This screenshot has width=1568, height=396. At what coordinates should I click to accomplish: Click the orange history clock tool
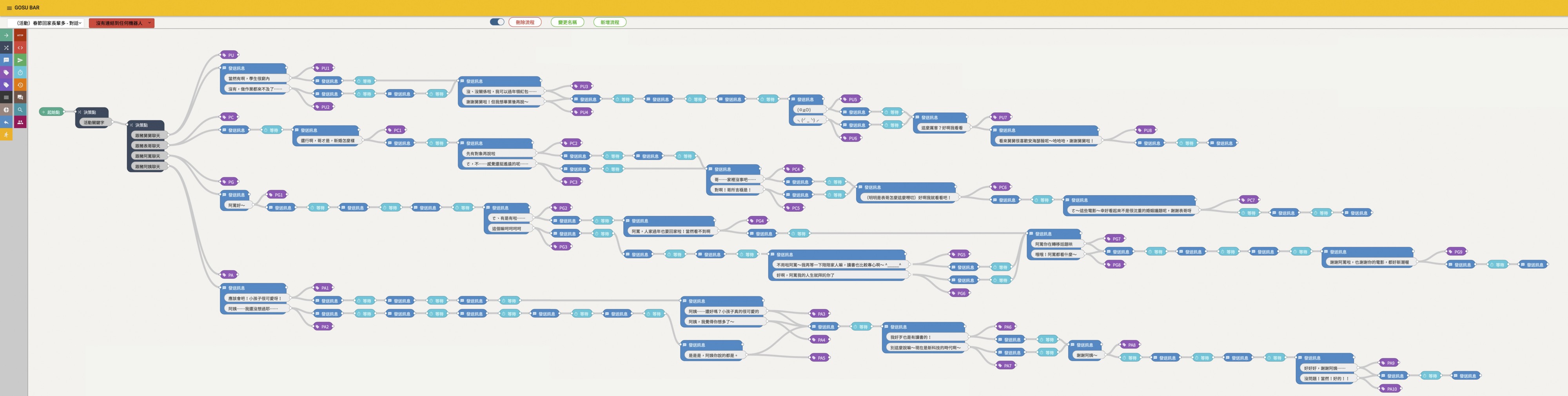pyautogui.click(x=20, y=85)
